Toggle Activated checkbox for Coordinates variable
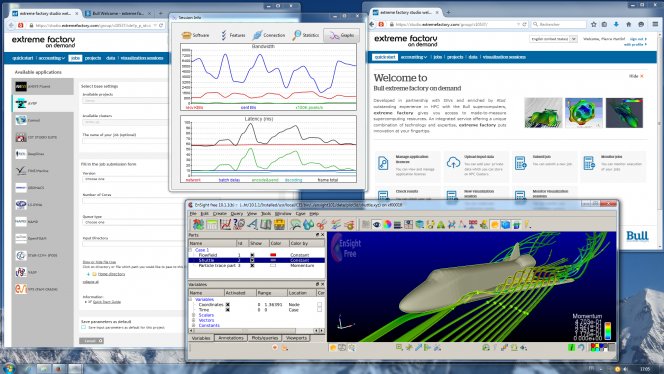 (x=227, y=305)
